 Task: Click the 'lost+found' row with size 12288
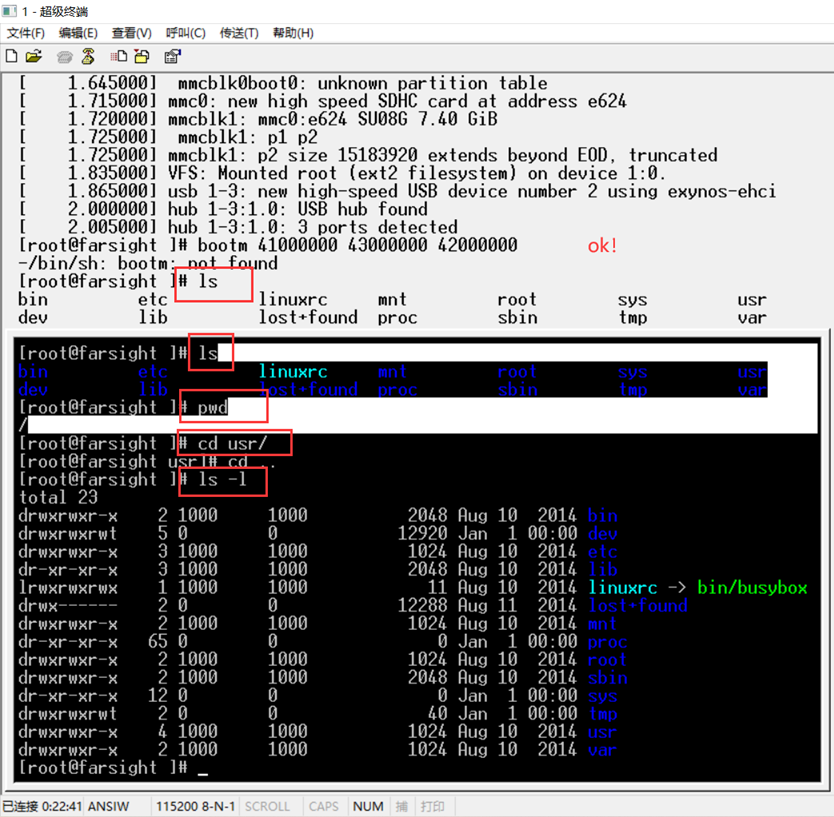tap(353, 605)
